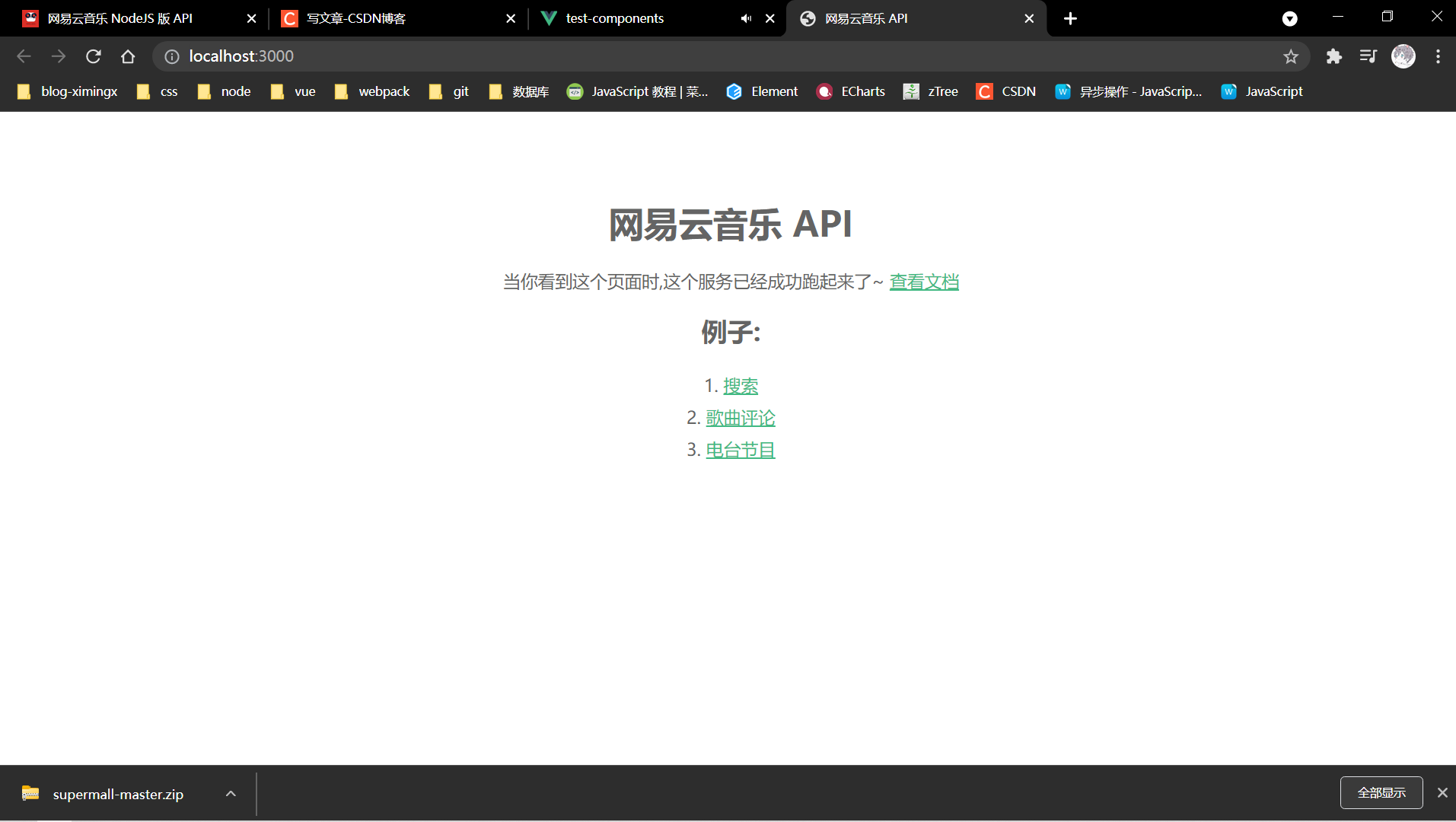Reload the localhost page
This screenshot has height=822, width=1456.
[x=94, y=56]
